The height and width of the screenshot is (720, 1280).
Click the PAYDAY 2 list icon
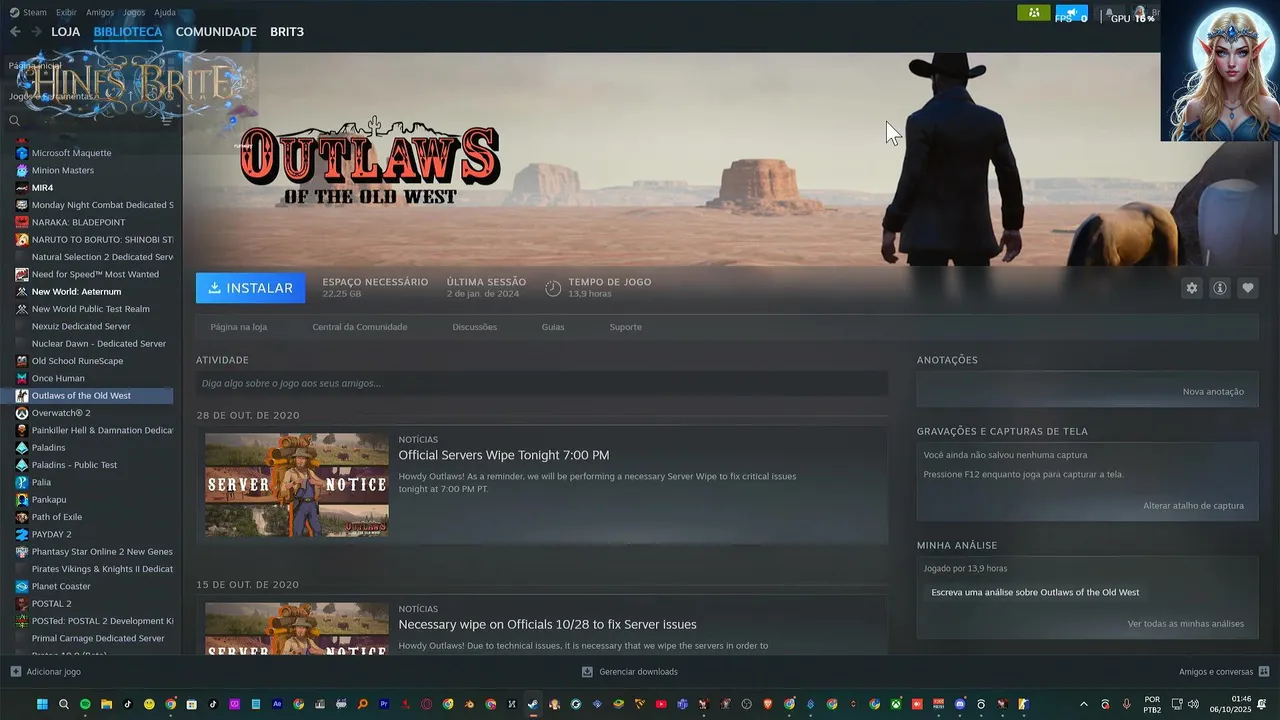tap(22, 534)
